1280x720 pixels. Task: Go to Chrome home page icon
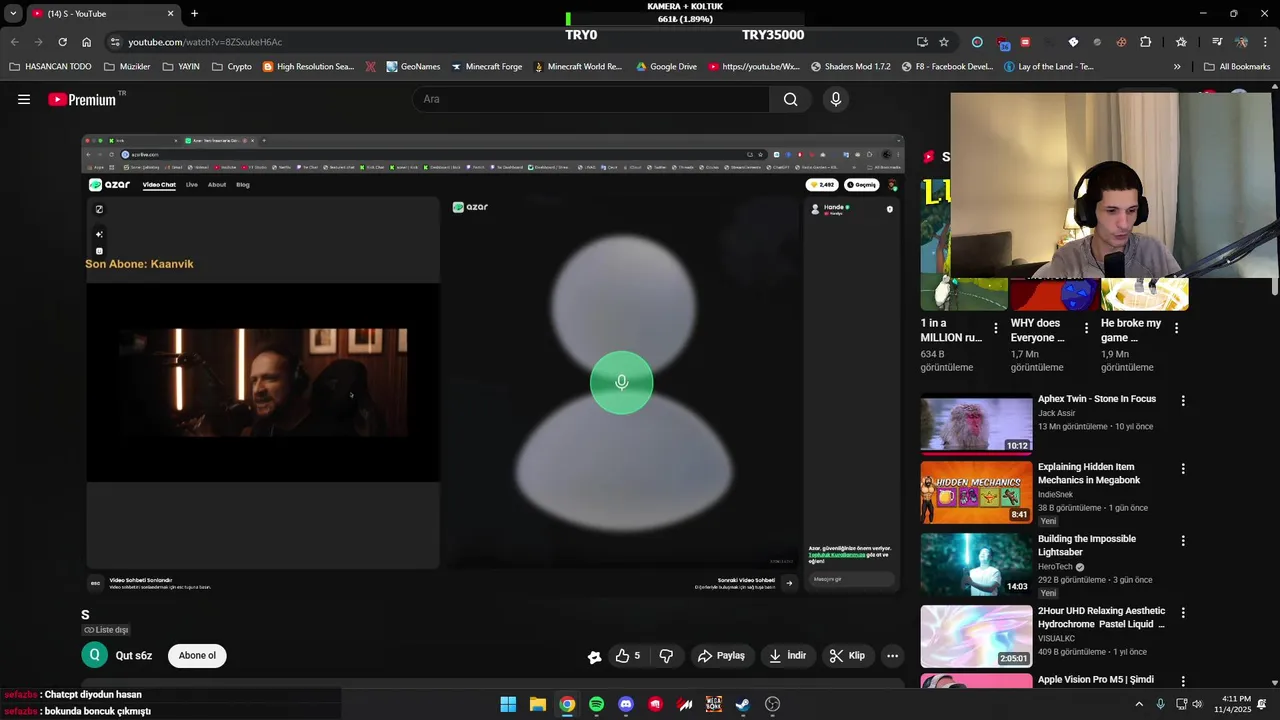[87, 42]
